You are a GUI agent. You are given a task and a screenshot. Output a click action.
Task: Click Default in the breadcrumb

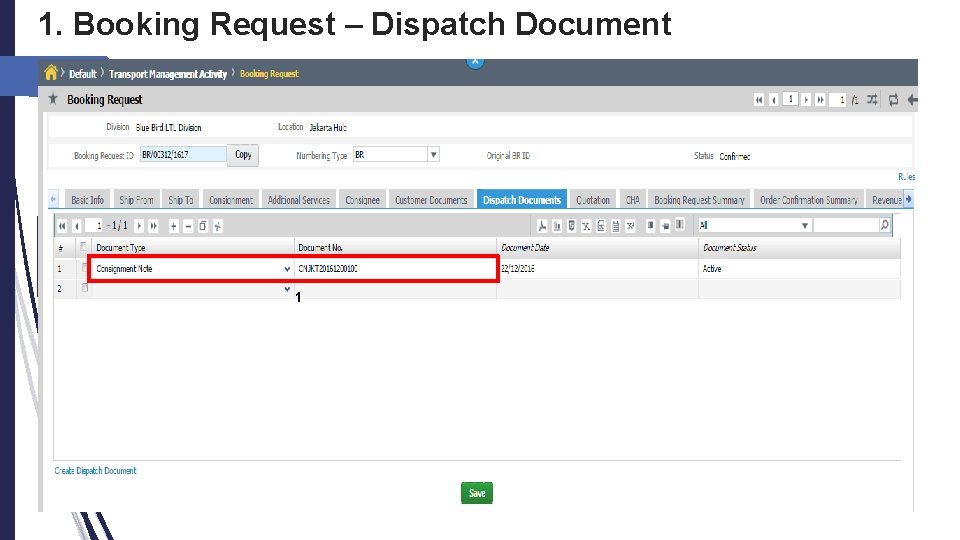[x=83, y=73]
